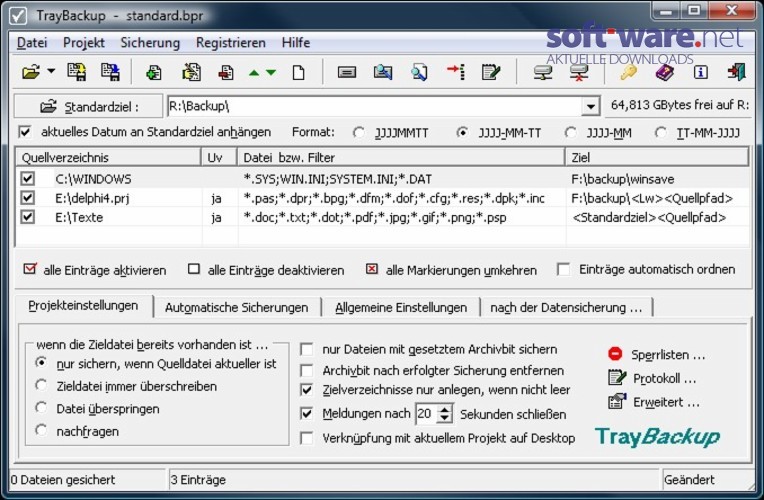This screenshot has height=500, width=764.
Task: Switch to 'nach der Datensicherung ...' tab
Action: 566,308
